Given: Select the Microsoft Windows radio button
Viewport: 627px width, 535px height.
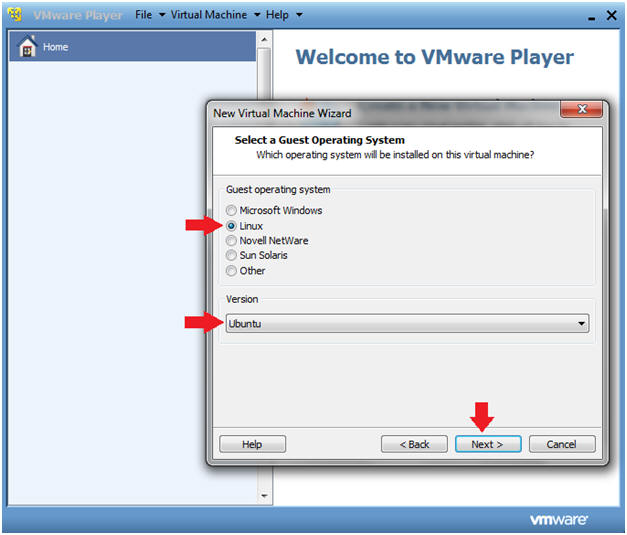Looking at the screenshot, I should point(231,210).
